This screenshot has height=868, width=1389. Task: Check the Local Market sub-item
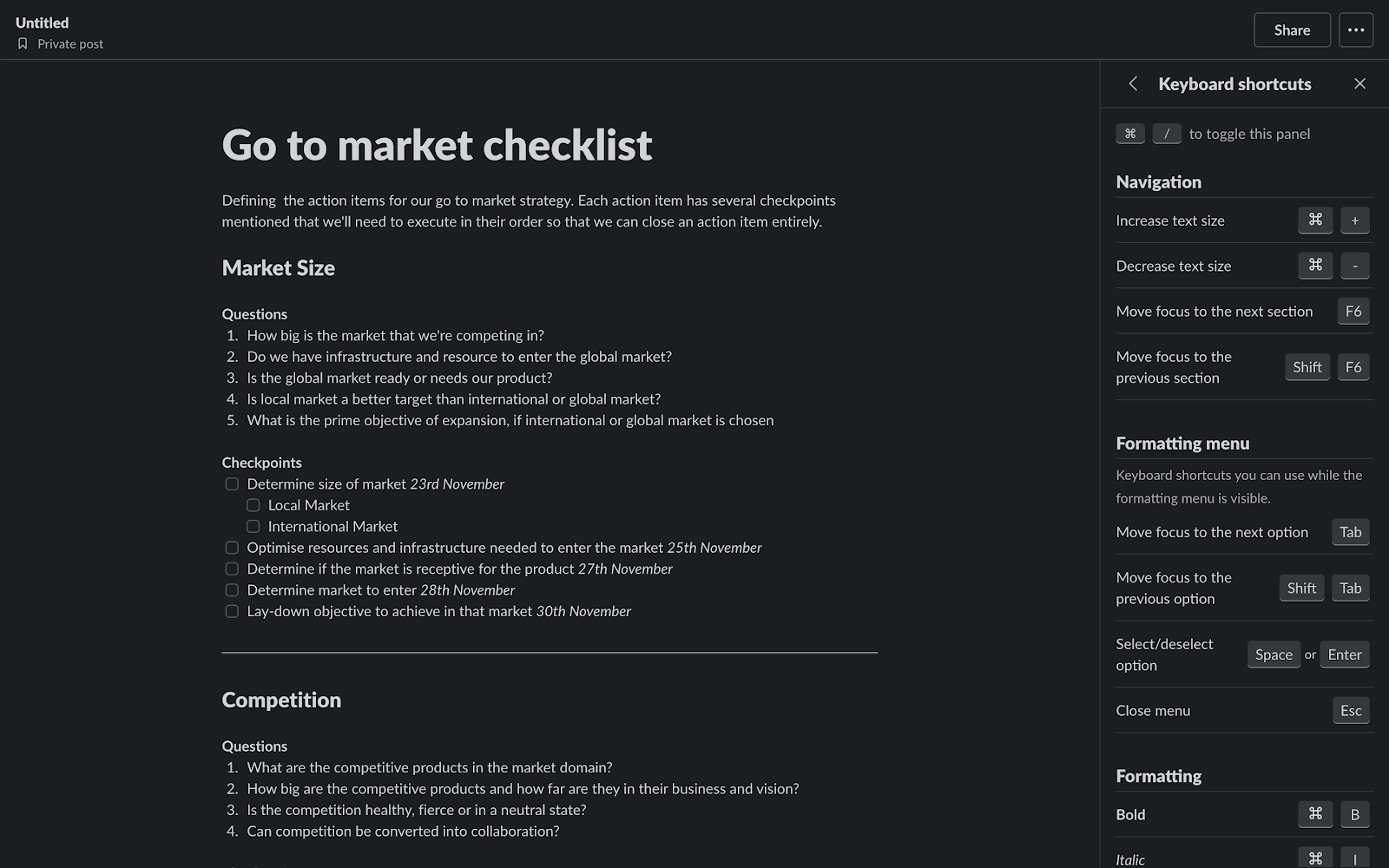click(253, 504)
